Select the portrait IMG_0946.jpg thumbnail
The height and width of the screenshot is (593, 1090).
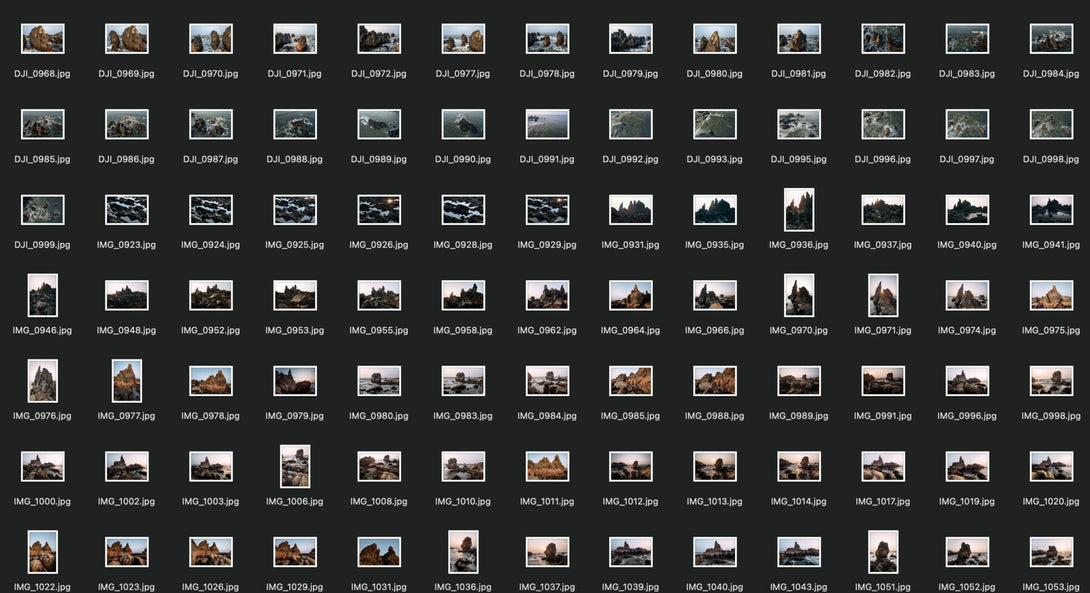[42, 295]
